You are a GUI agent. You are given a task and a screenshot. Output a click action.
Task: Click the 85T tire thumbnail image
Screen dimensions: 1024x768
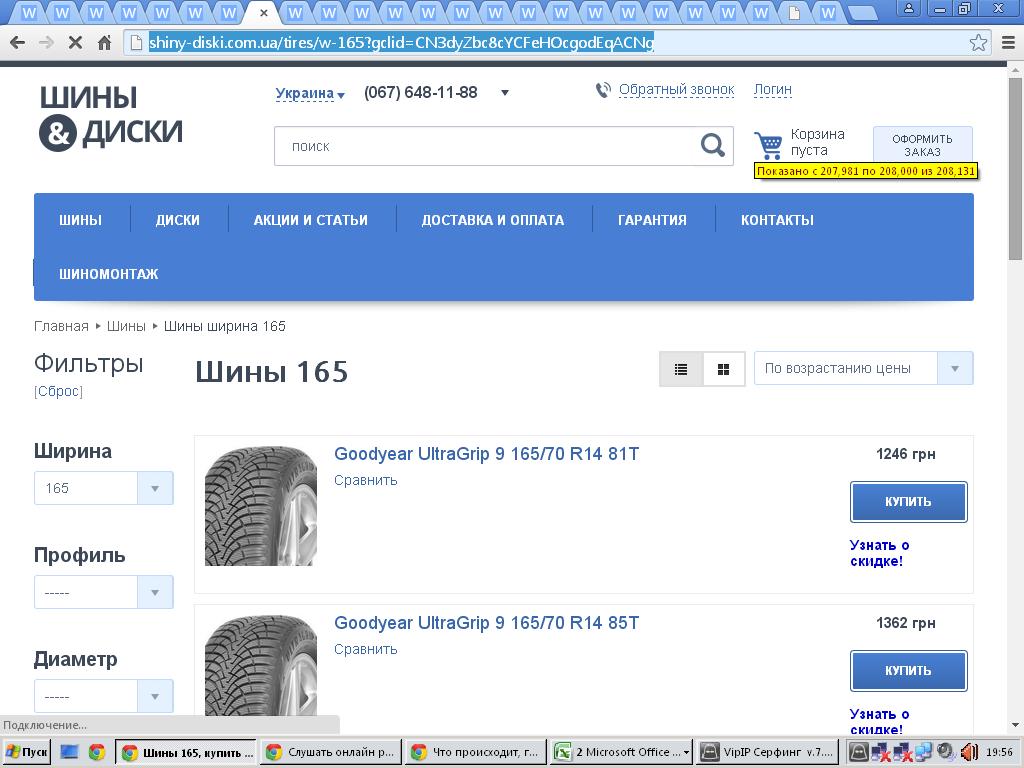tap(261, 666)
